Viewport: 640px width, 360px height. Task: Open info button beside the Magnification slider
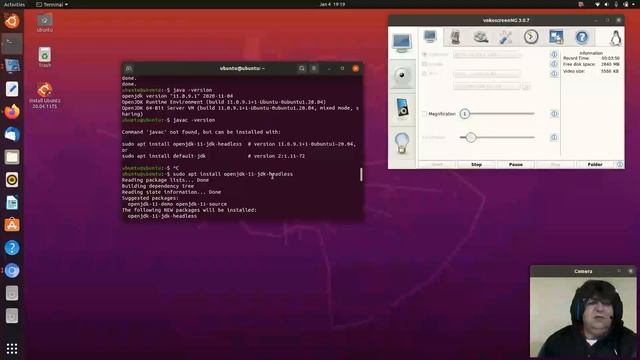click(554, 114)
